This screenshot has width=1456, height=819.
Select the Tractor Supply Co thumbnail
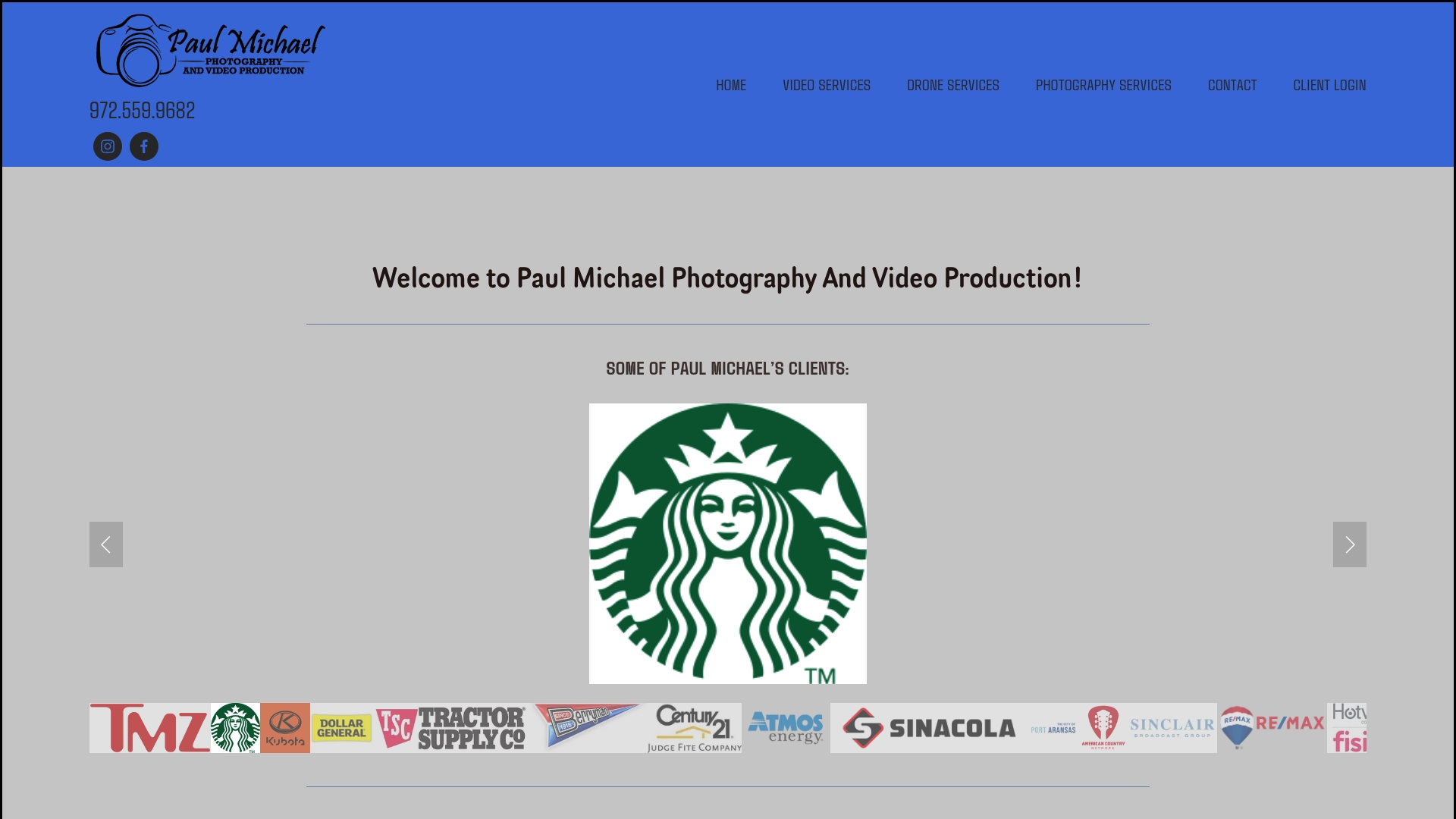452,728
